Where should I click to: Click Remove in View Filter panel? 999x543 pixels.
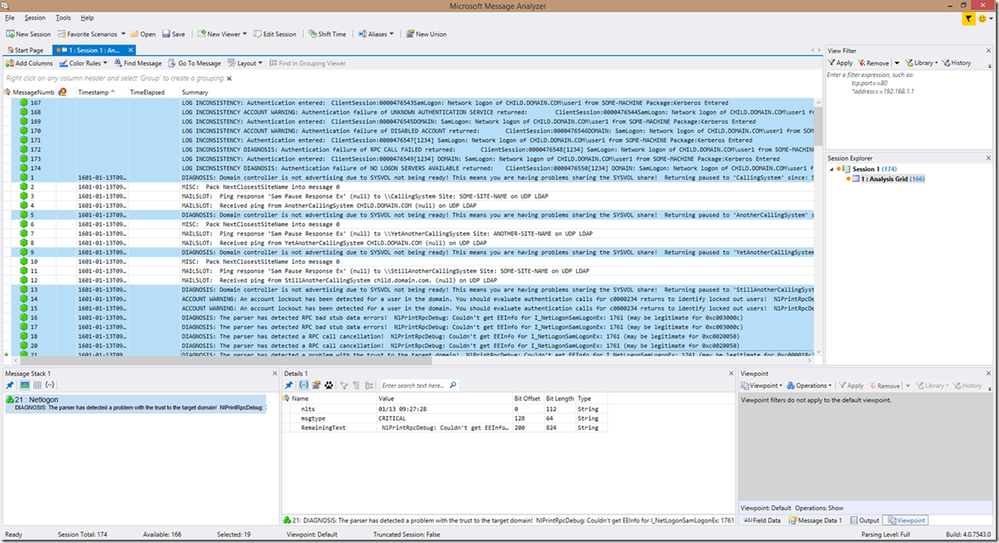pos(873,63)
